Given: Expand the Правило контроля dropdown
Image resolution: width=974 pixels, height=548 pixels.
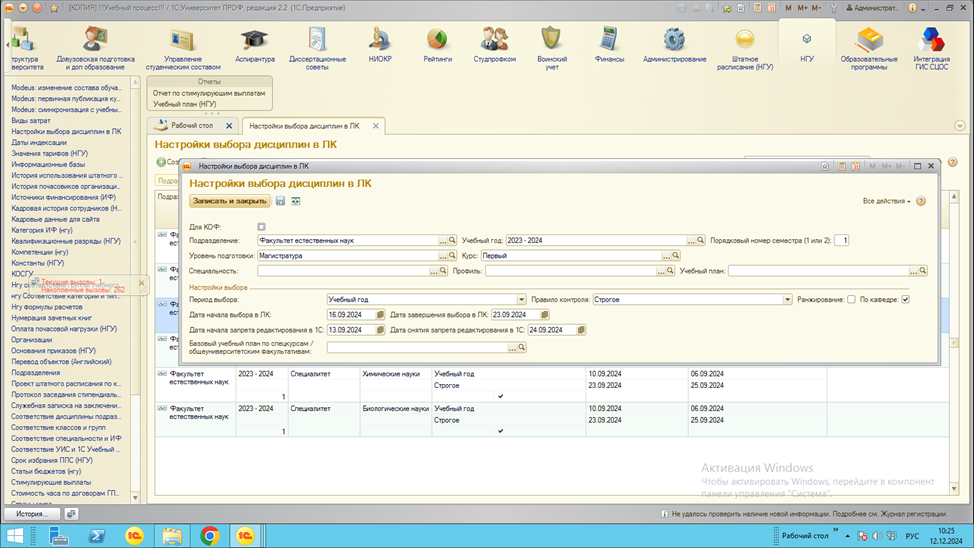Looking at the screenshot, I should tap(787, 299).
